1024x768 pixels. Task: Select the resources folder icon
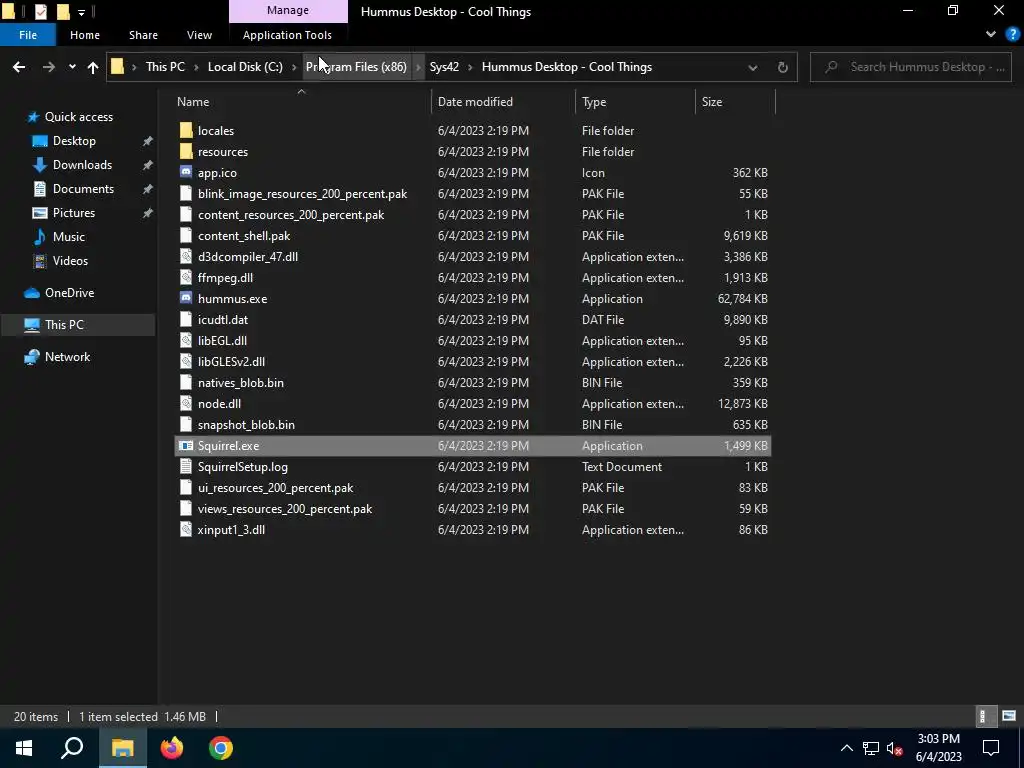(186, 152)
